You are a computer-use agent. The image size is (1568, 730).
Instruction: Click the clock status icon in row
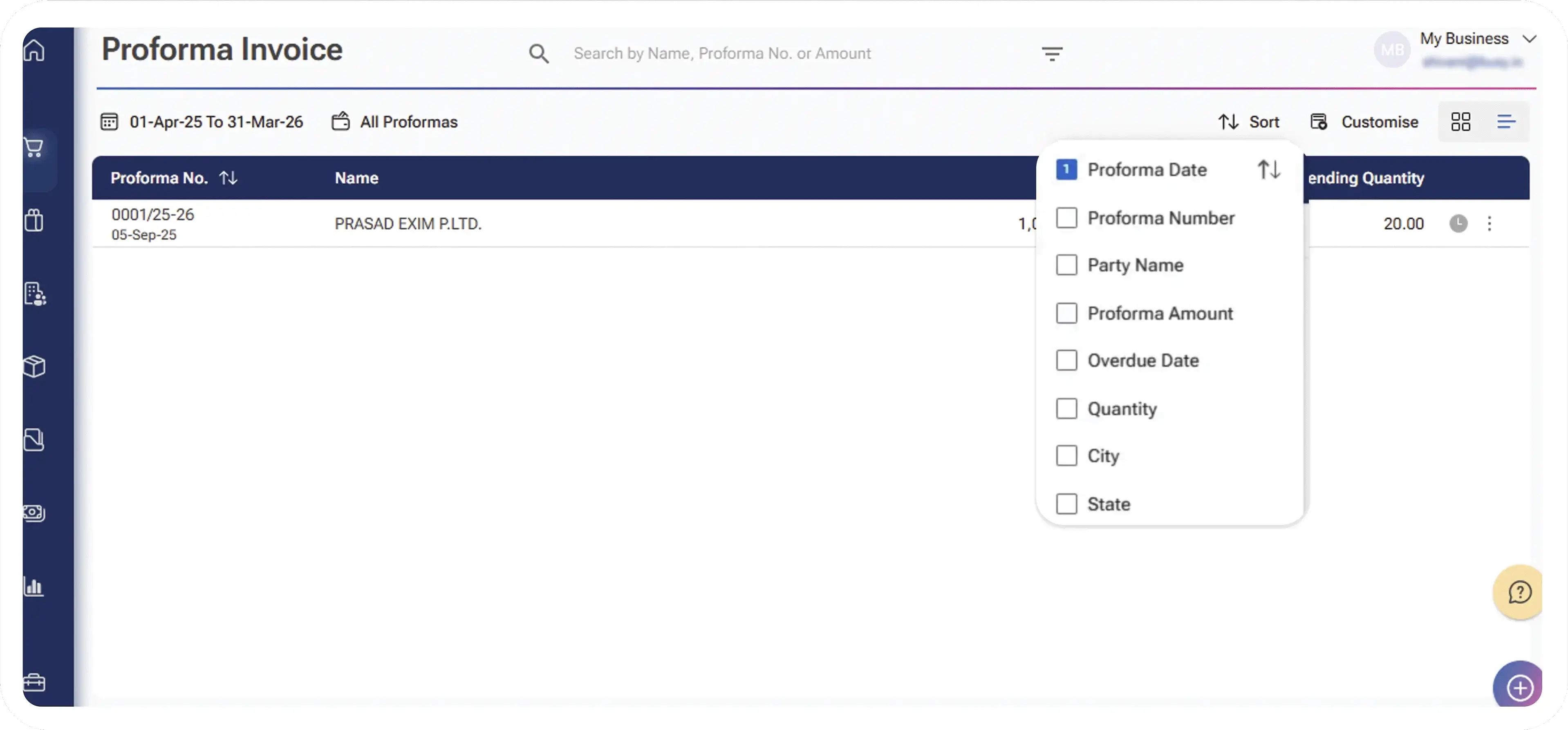point(1458,224)
